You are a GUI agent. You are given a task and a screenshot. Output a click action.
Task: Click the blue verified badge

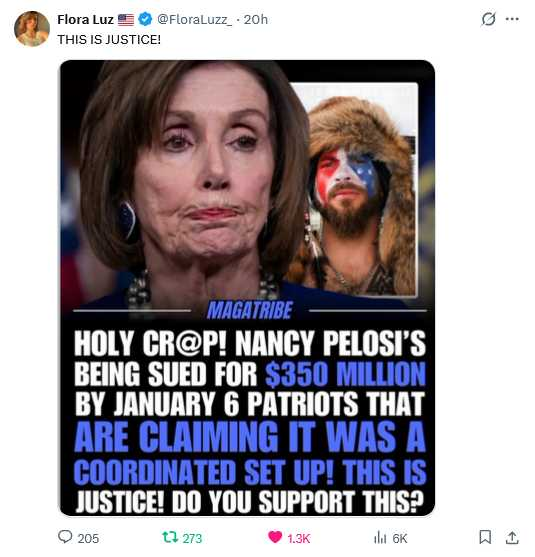click(145, 19)
